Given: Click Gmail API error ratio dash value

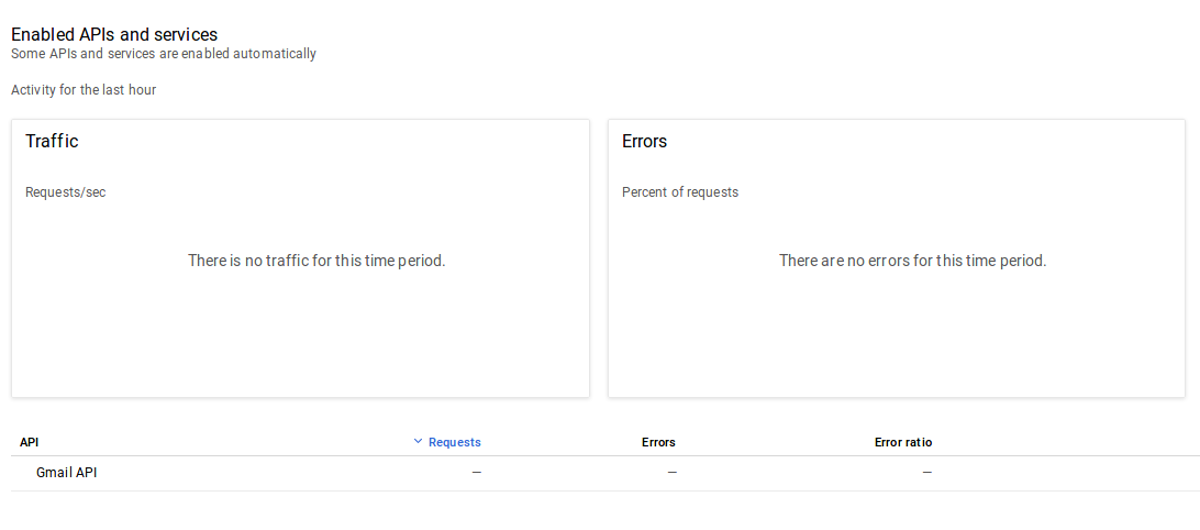Looking at the screenshot, I should (927, 473).
